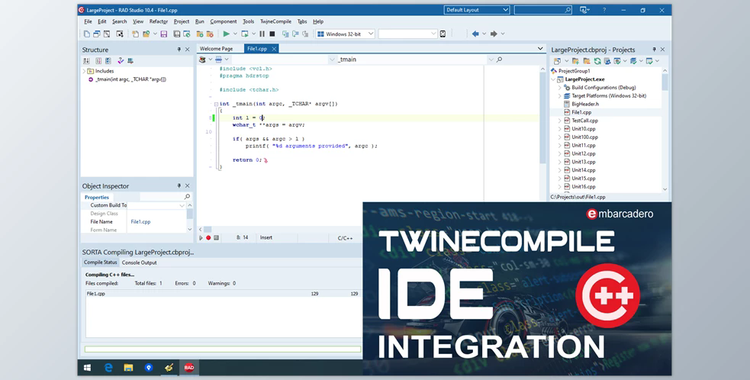Click the device icon beside empty combo box
This screenshot has height=380, width=750.
(x=443, y=34)
